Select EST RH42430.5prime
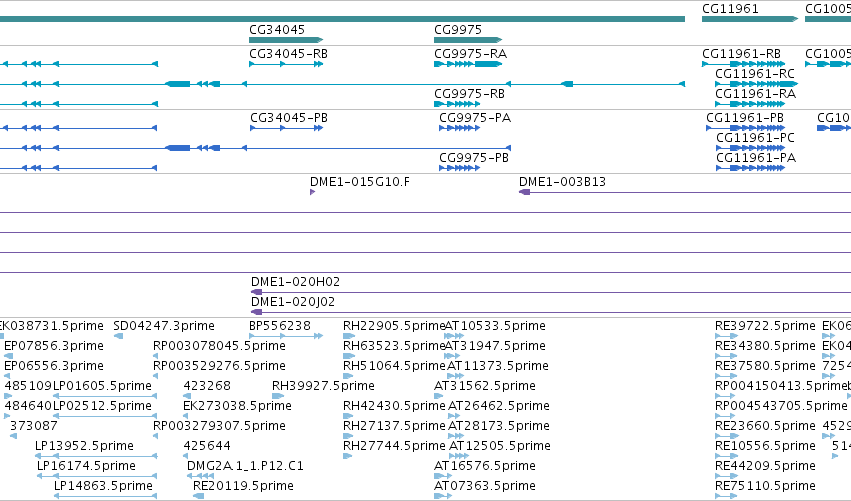 394,407
